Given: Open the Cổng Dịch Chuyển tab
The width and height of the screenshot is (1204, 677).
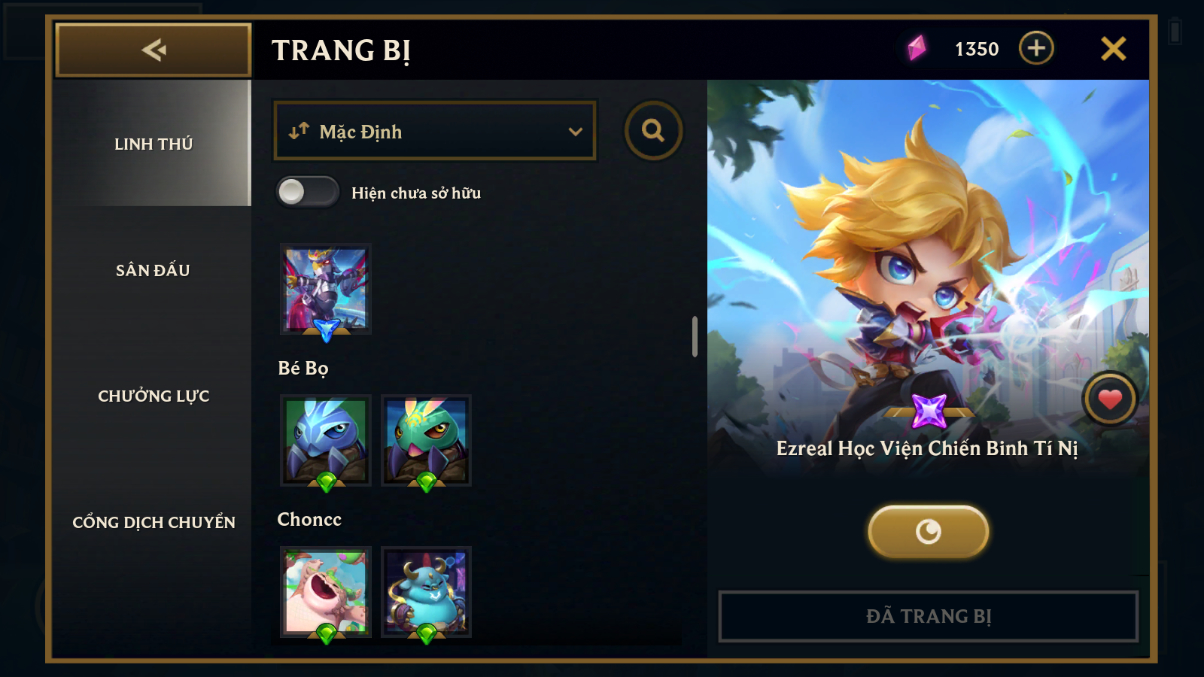Looking at the screenshot, I should tap(153, 522).
